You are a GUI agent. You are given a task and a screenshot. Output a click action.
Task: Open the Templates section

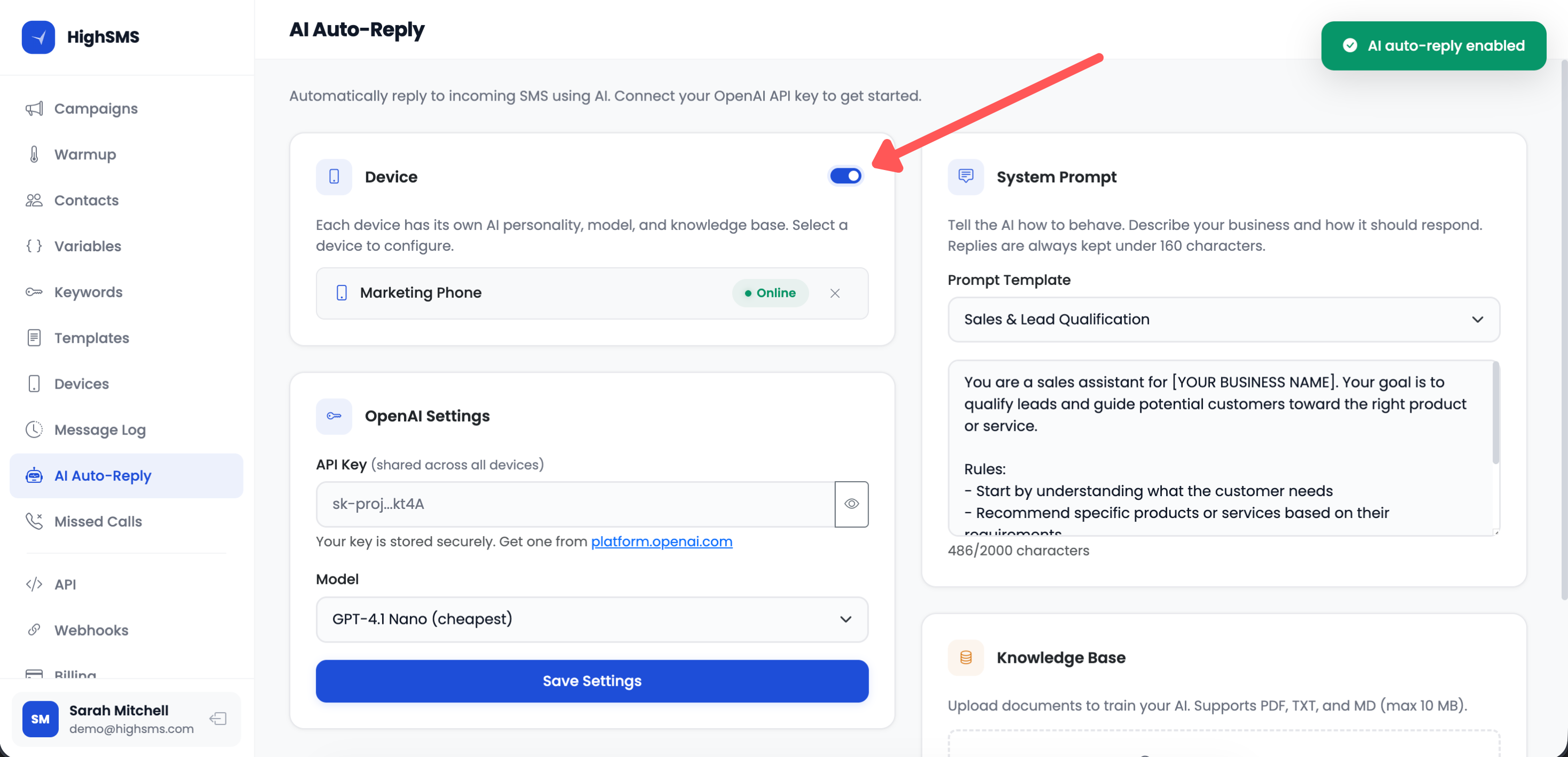point(91,338)
